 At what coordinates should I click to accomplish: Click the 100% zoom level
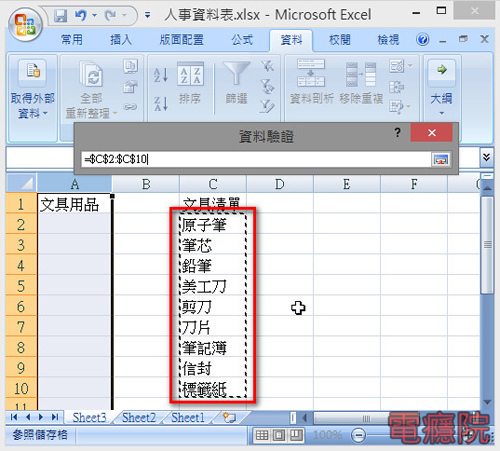pyautogui.click(x=327, y=435)
